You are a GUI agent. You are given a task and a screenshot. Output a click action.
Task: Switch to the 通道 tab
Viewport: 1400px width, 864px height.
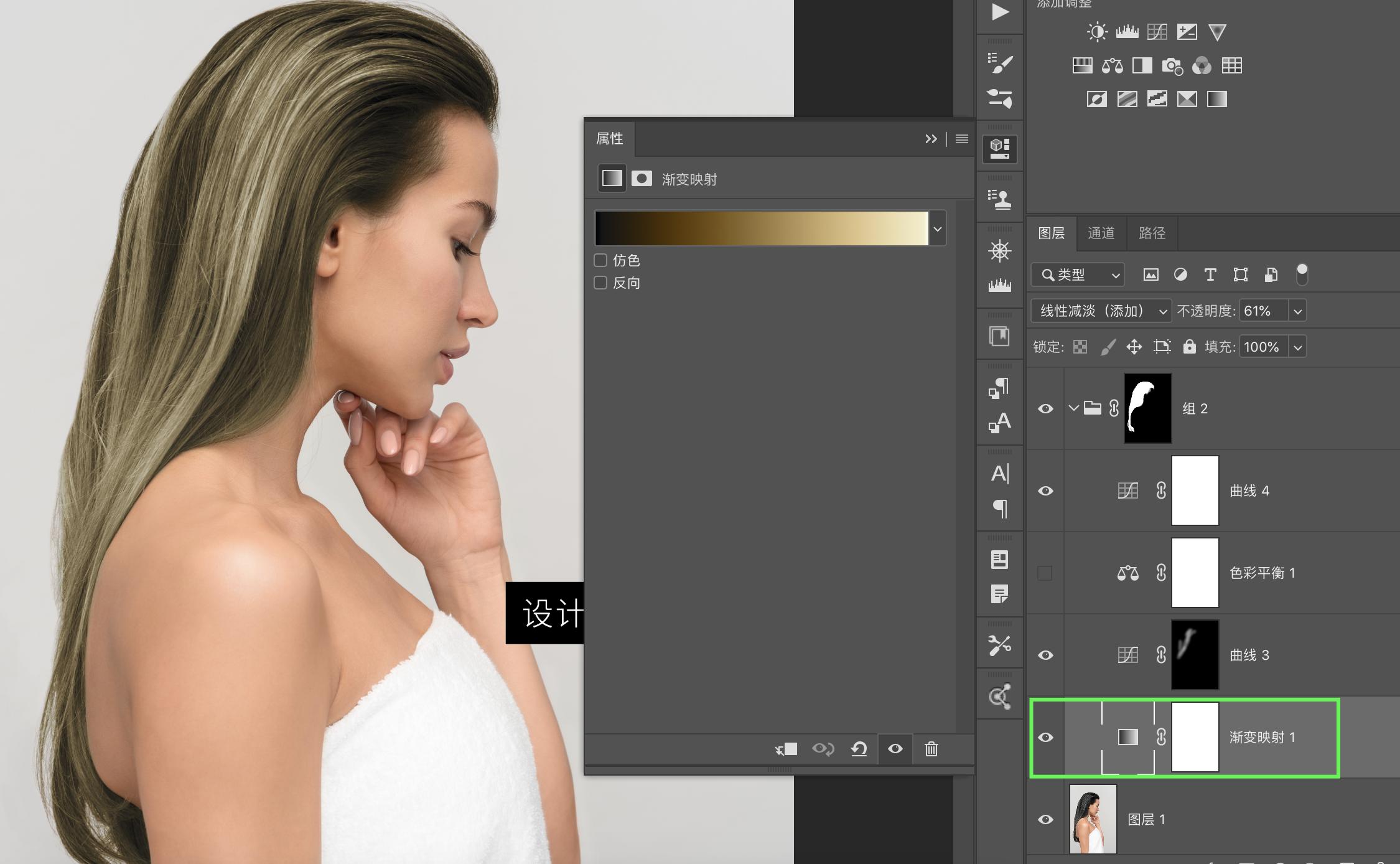[x=1101, y=233]
